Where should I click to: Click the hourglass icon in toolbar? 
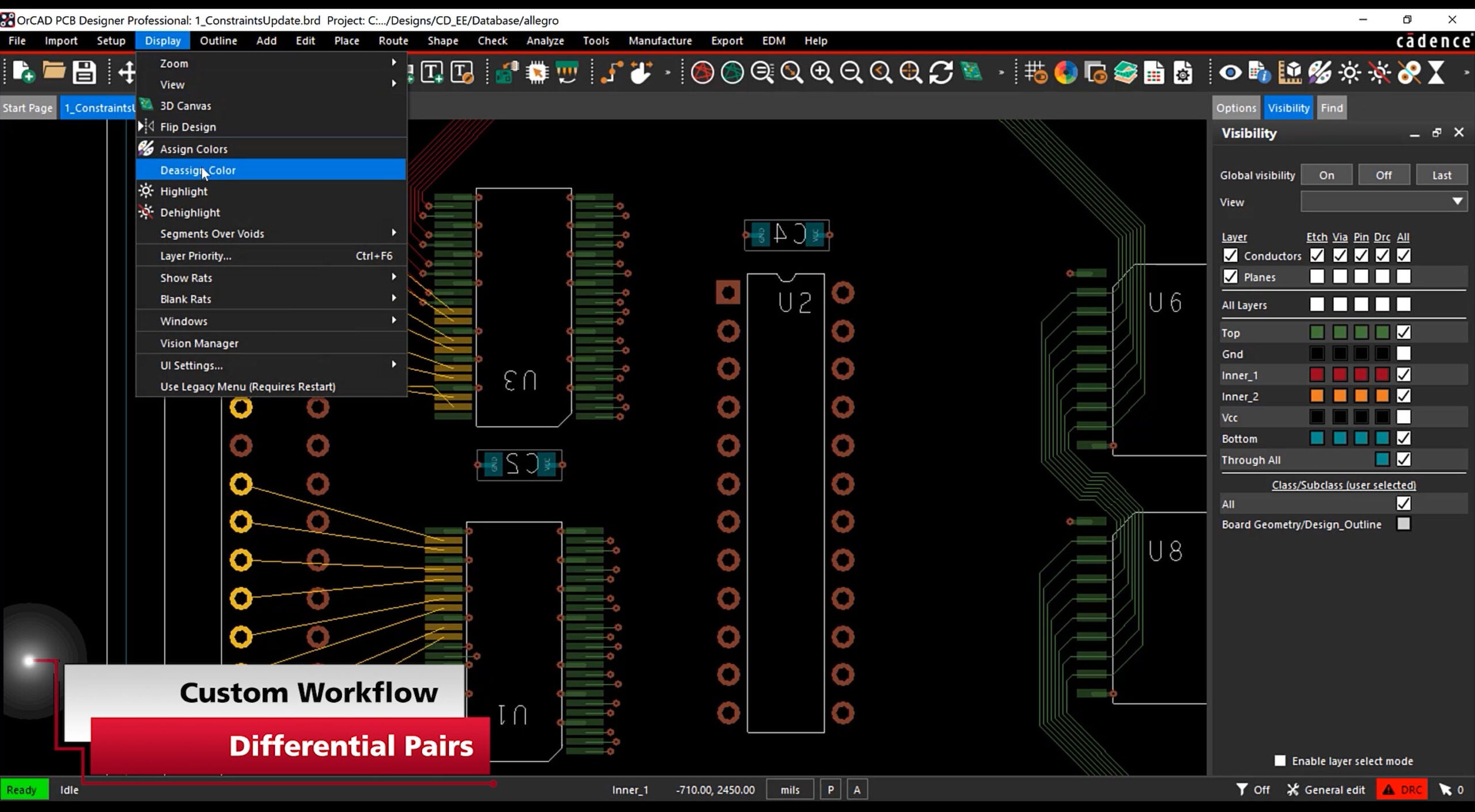1436,73
